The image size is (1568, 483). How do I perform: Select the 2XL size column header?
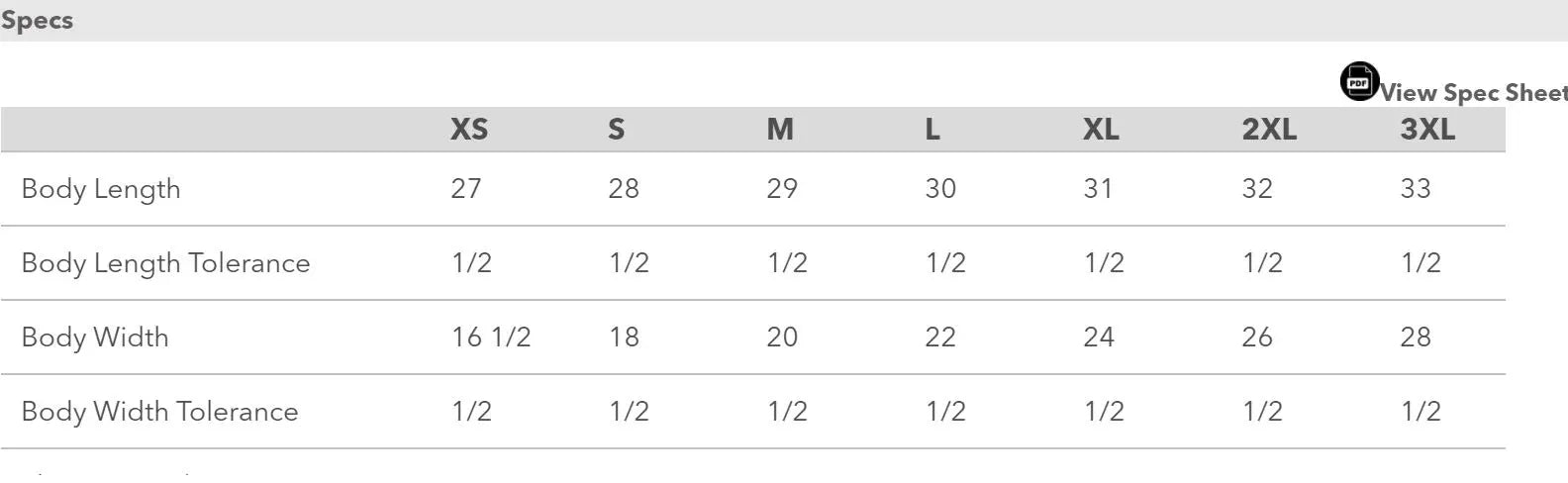(1269, 130)
